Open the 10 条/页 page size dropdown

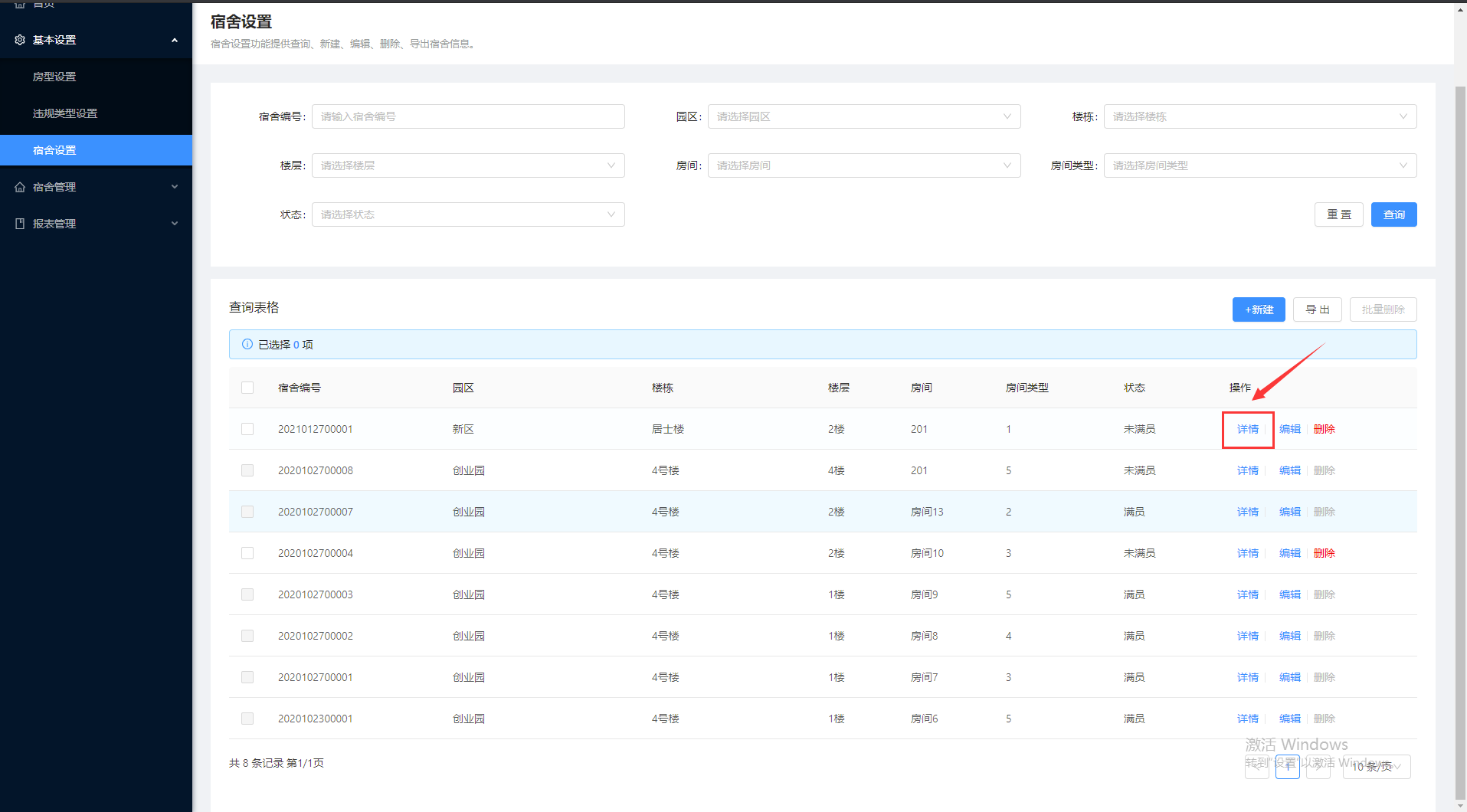pyautogui.click(x=1377, y=767)
